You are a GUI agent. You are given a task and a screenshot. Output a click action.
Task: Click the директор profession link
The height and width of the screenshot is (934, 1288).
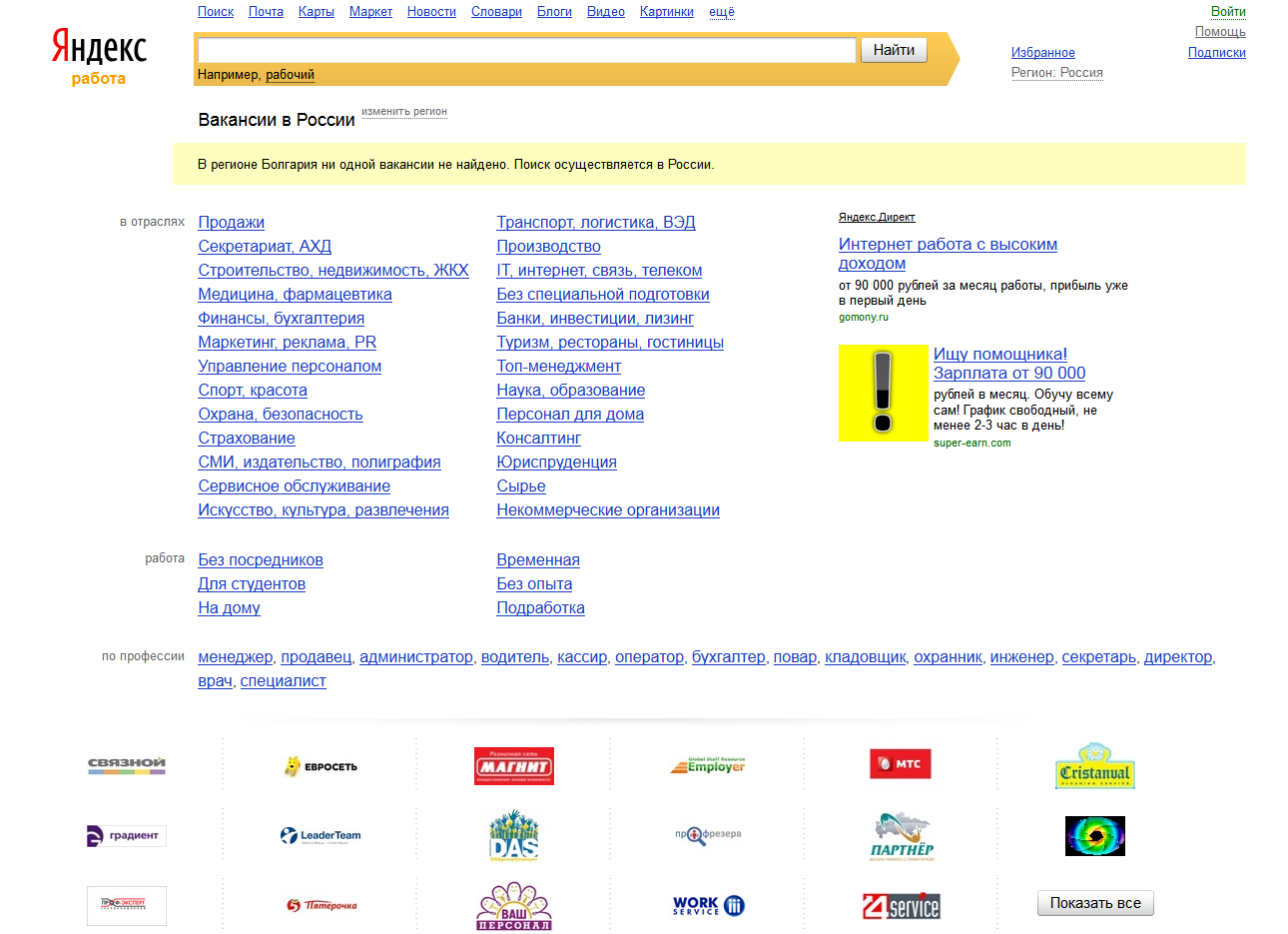(1178, 657)
